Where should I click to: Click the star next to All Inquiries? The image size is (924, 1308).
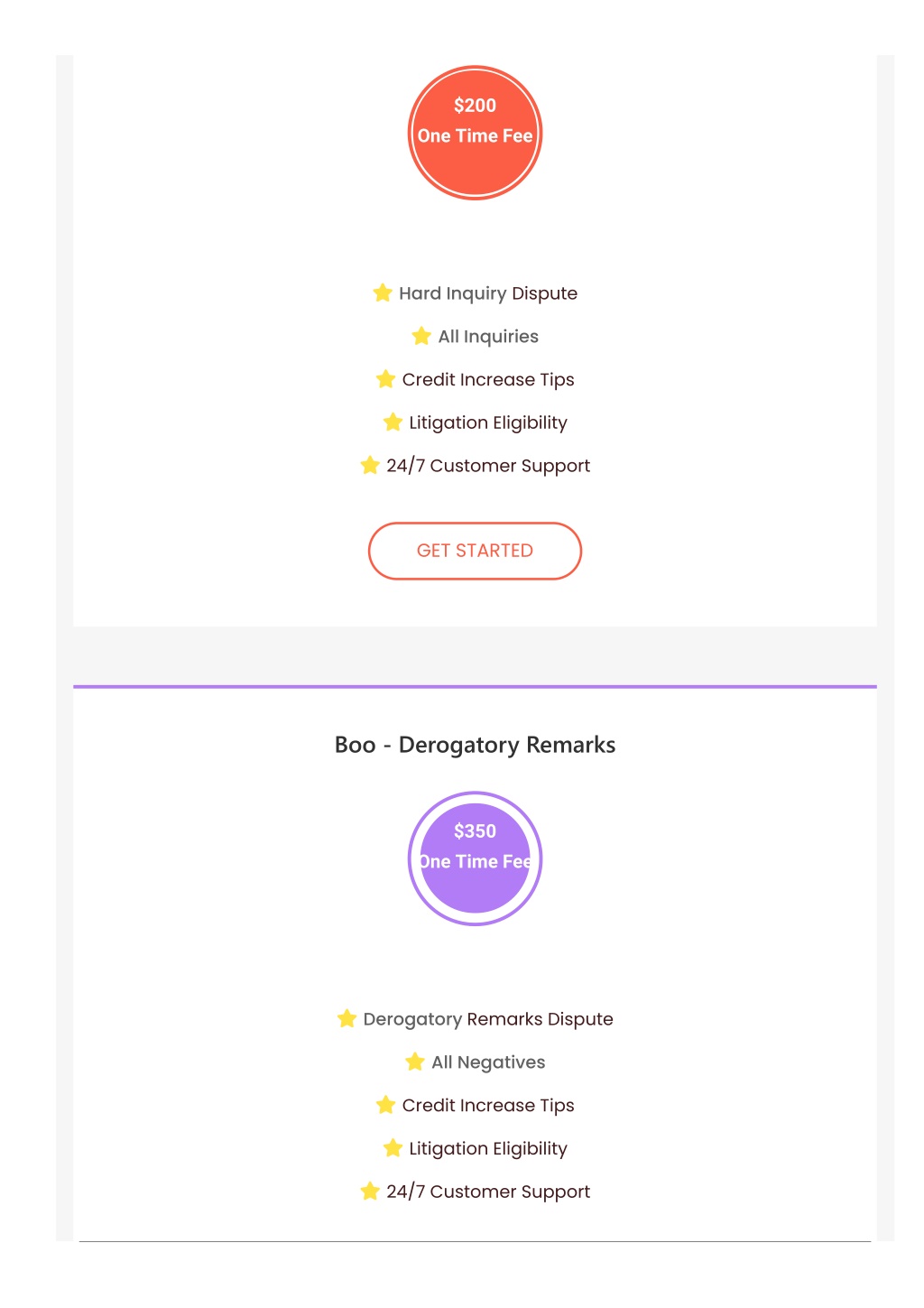coord(421,336)
